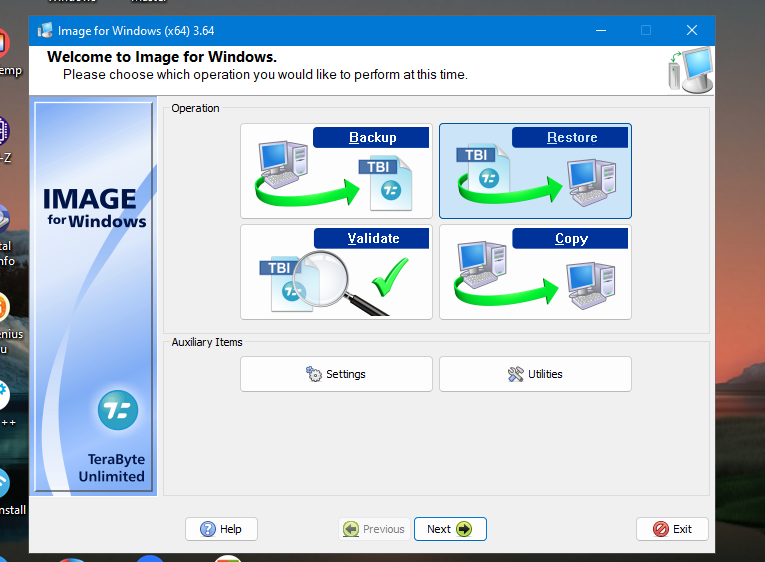Pick the Validate operation tile
Screen dimensions: 765x562
point(336,272)
